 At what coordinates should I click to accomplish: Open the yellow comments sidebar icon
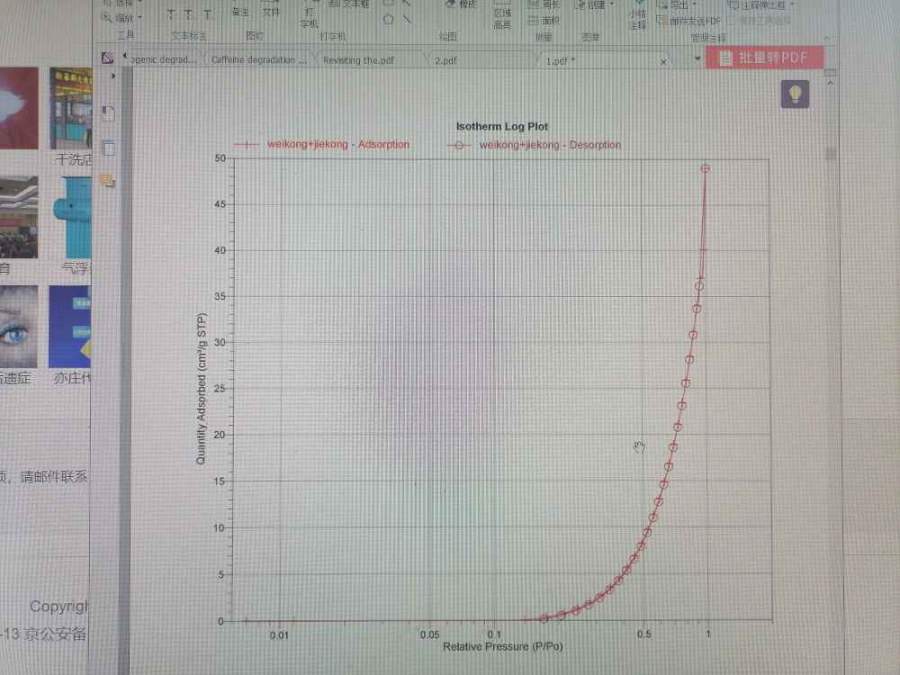pyautogui.click(x=108, y=181)
